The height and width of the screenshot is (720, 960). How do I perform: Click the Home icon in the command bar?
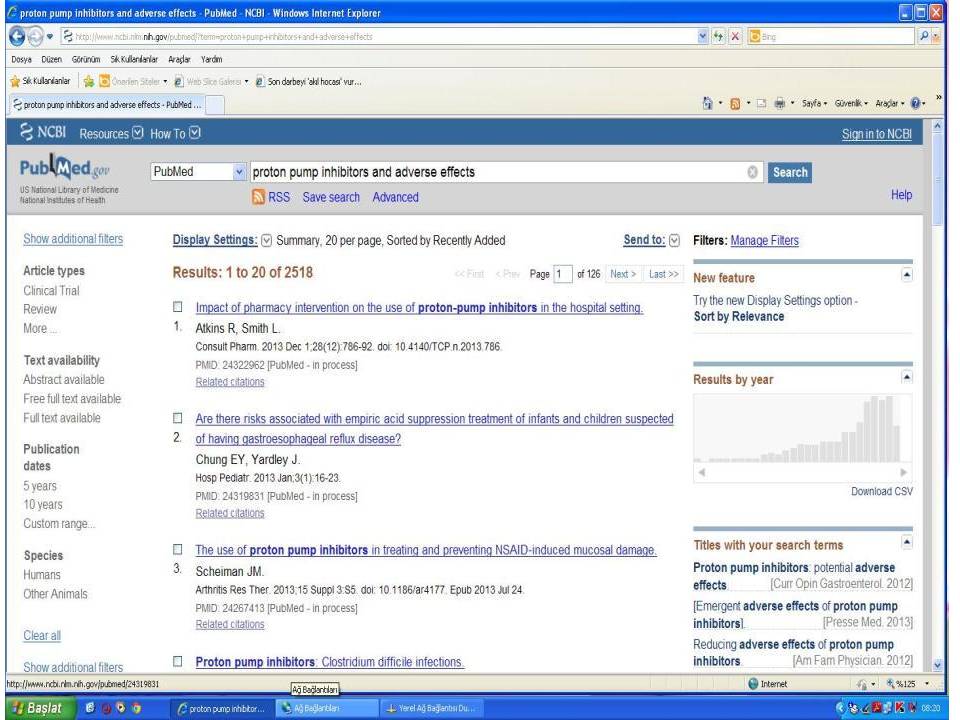click(708, 103)
